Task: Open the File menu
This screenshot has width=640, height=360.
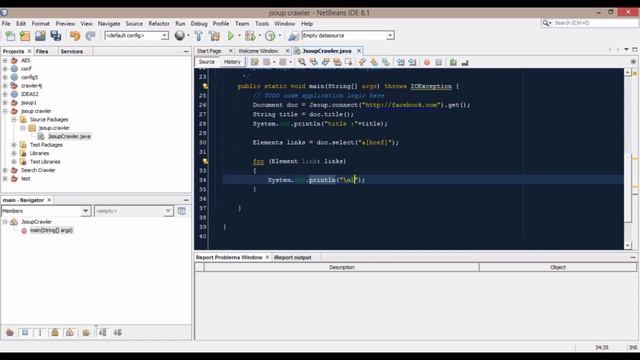Action: tap(6, 24)
